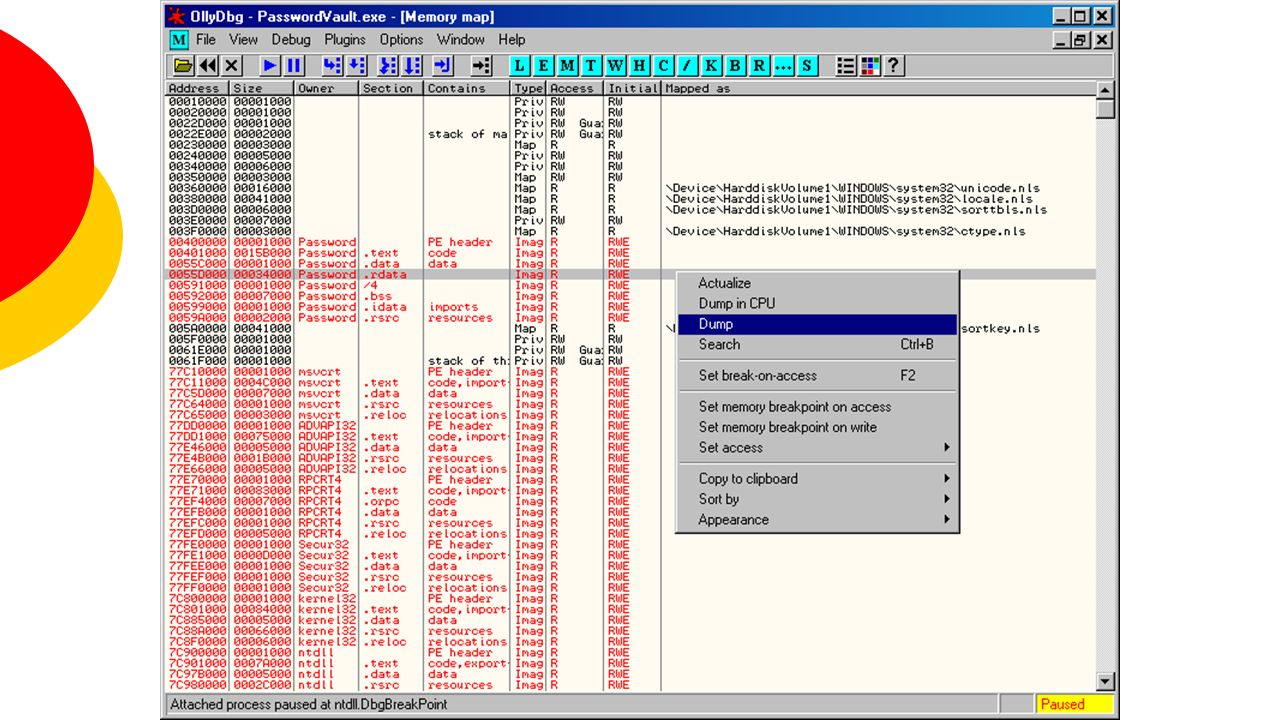
Task: Show Executable modules with the E button
Action: pos(543,66)
